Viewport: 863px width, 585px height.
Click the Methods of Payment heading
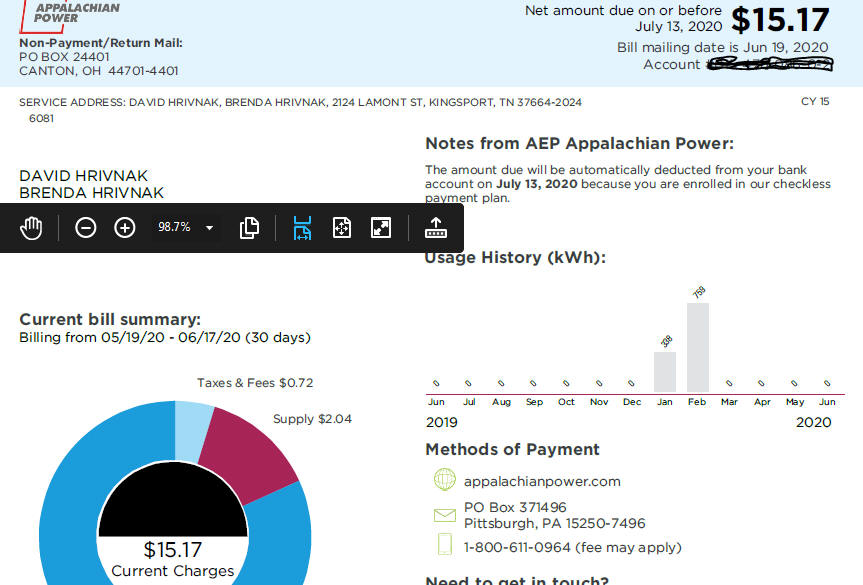[x=512, y=450]
